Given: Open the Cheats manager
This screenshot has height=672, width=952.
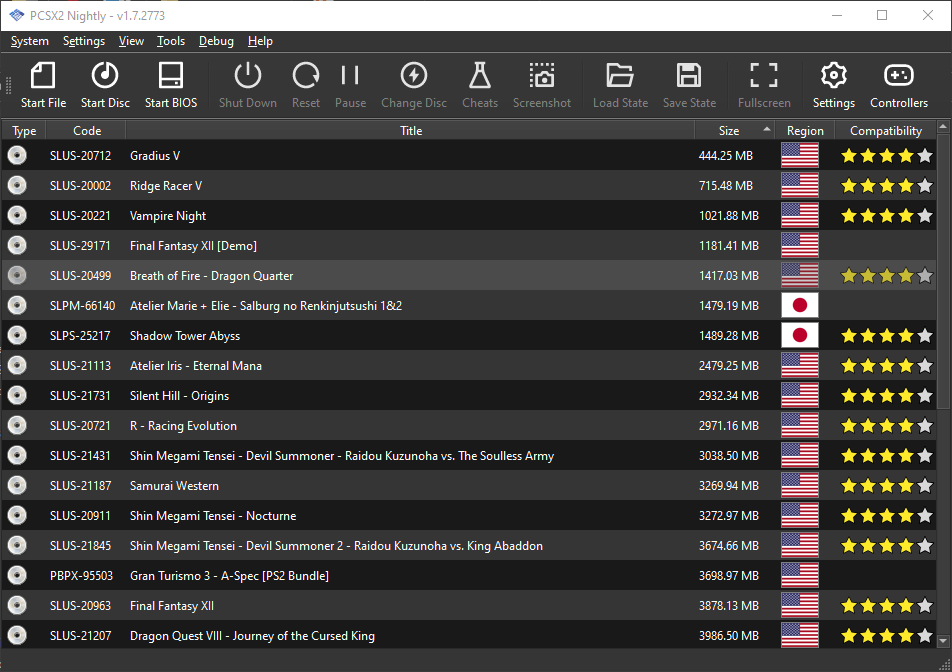Looking at the screenshot, I should [x=480, y=85].
